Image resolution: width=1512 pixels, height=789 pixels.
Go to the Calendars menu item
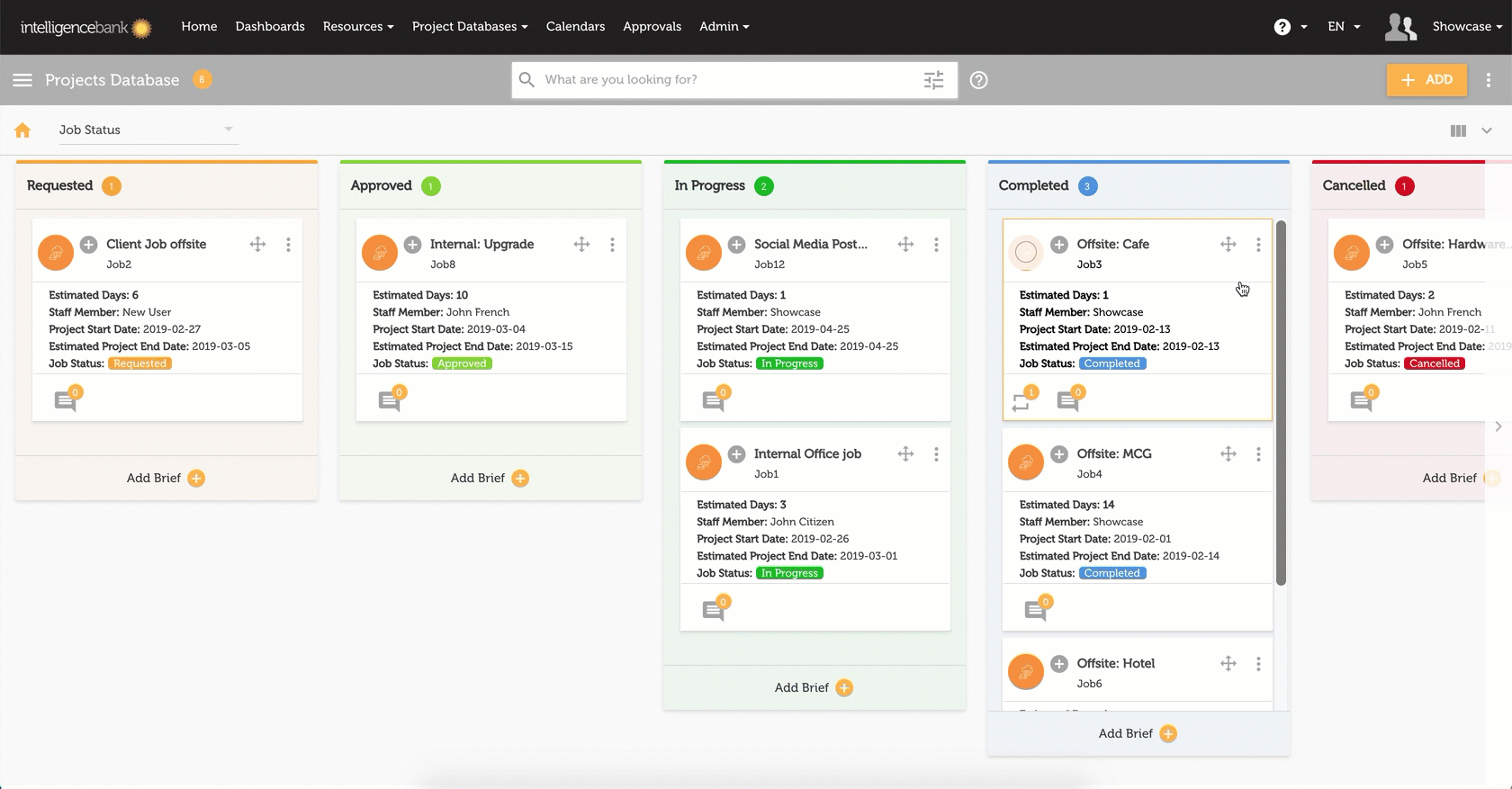[575, 26]
